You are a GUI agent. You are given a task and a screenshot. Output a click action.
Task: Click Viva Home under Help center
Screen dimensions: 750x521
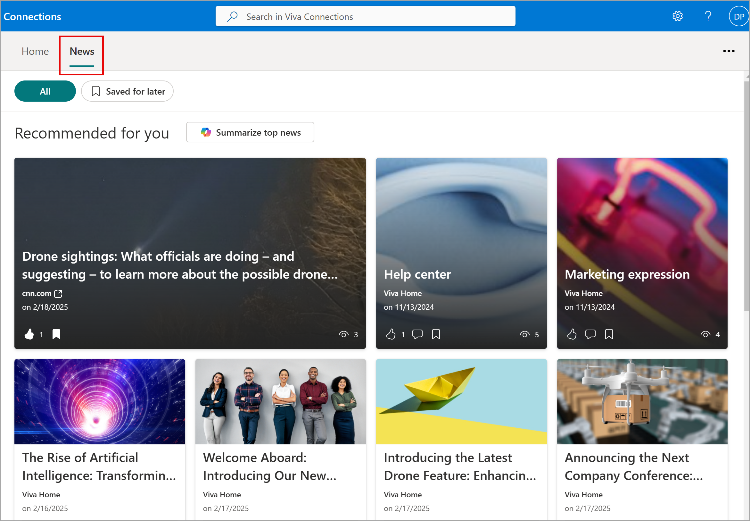click(403, 293)
